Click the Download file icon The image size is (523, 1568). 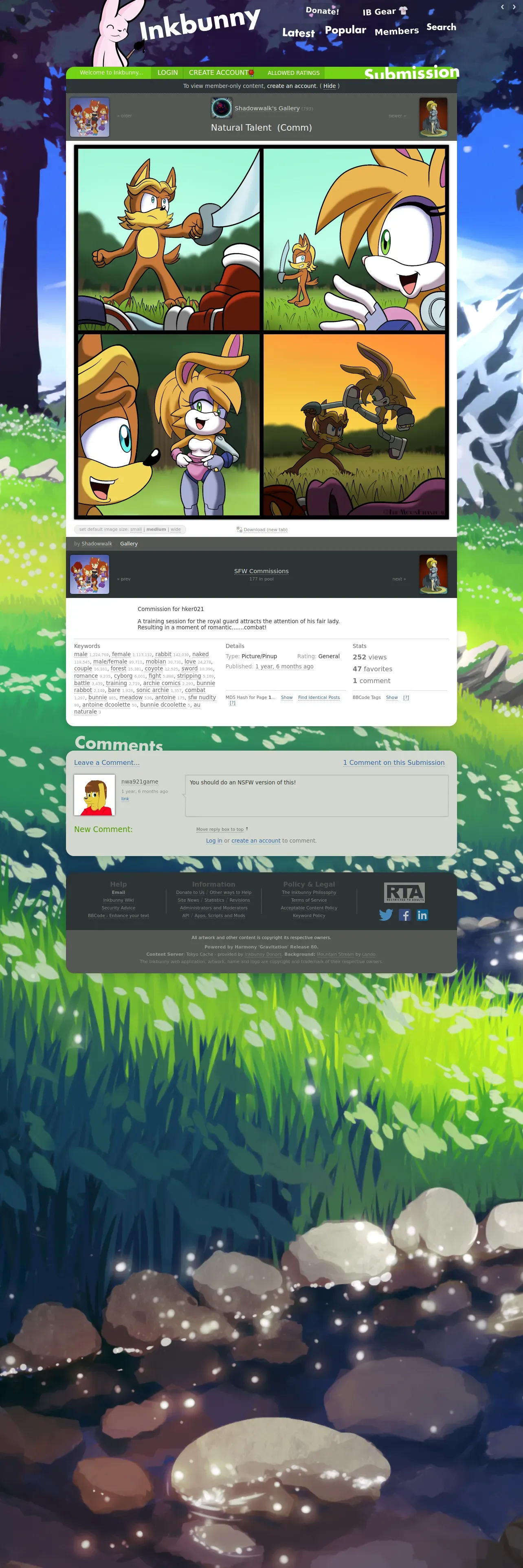(x=239, y=530)
